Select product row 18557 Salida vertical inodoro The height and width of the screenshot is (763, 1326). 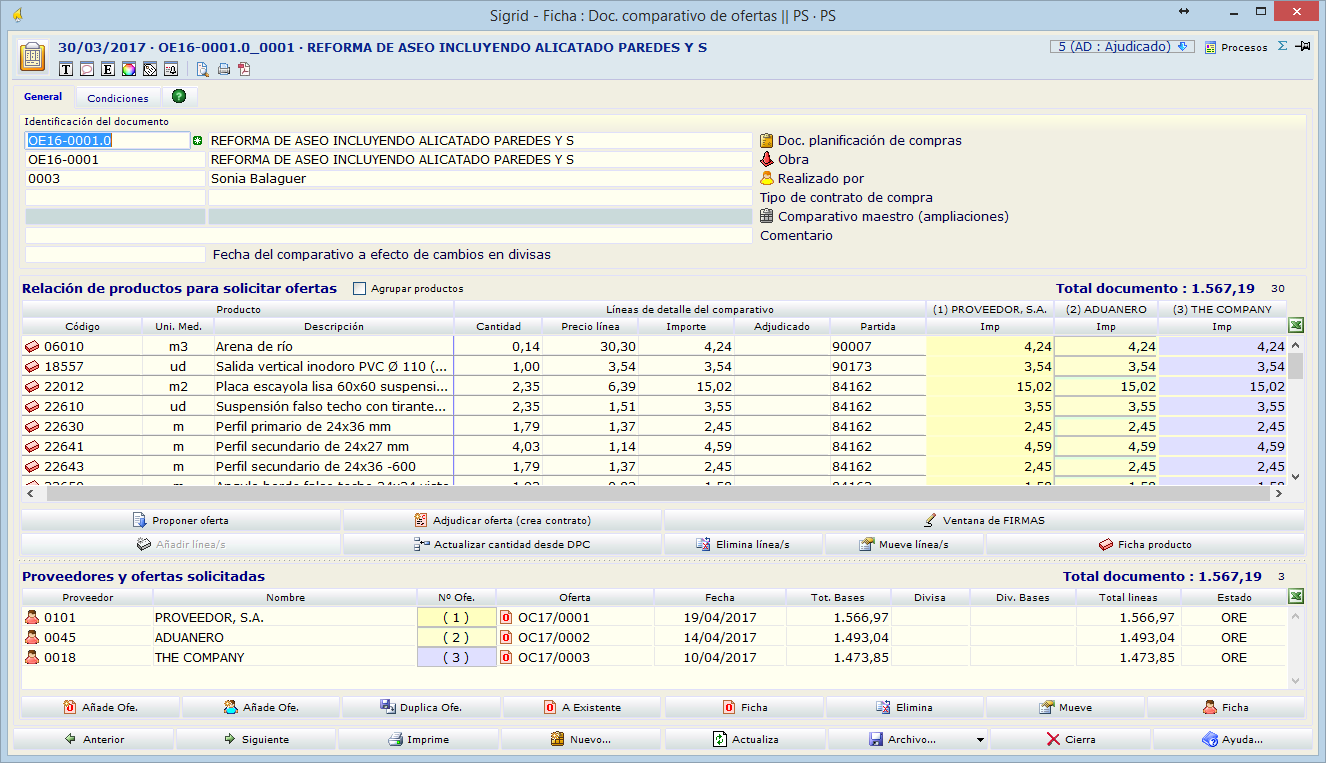tap(654, 366)
